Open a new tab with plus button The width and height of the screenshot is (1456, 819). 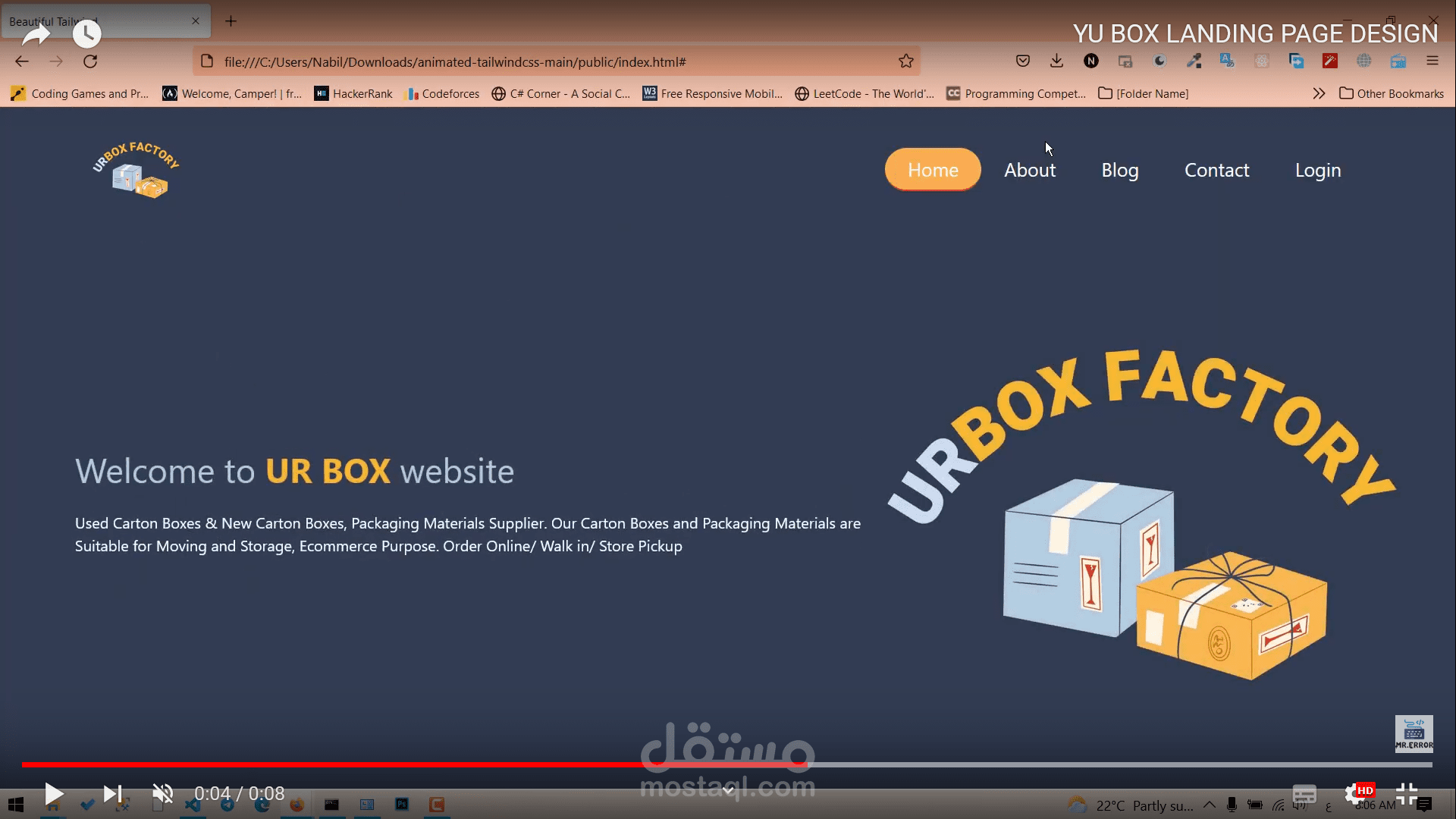231,21
